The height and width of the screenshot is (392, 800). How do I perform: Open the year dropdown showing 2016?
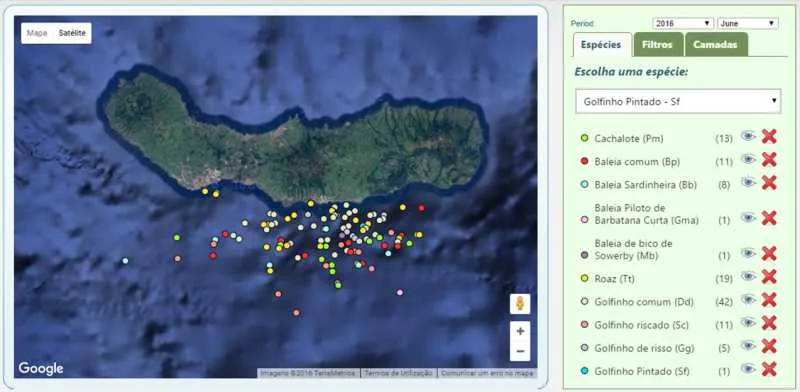pyautogui.click(x=683, y=23)
